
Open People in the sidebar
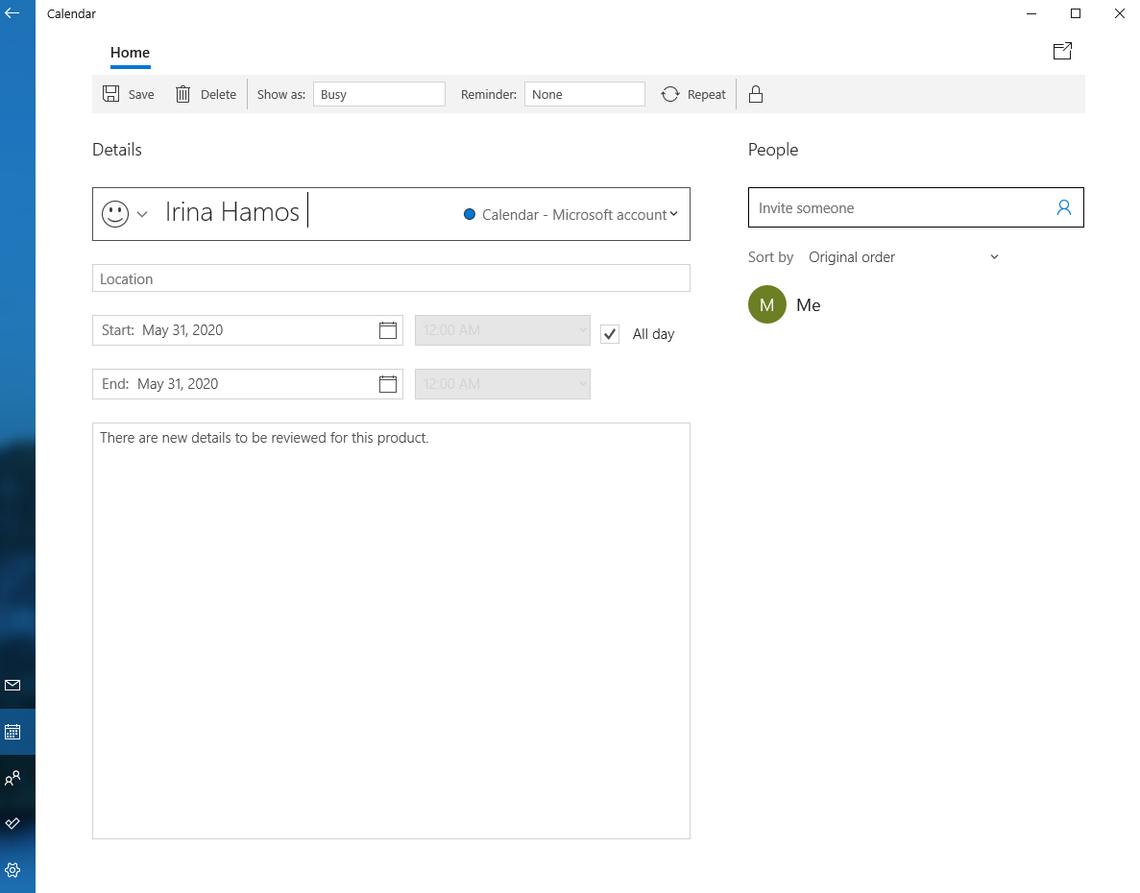point(12,778)
